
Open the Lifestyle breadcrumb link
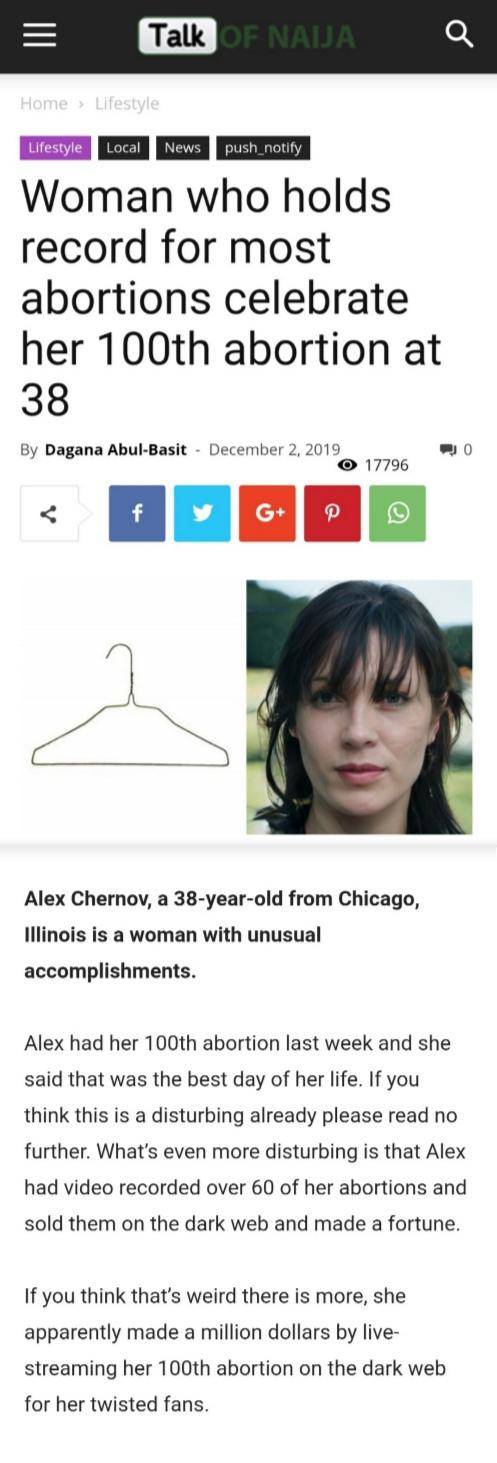coord(127,104)
